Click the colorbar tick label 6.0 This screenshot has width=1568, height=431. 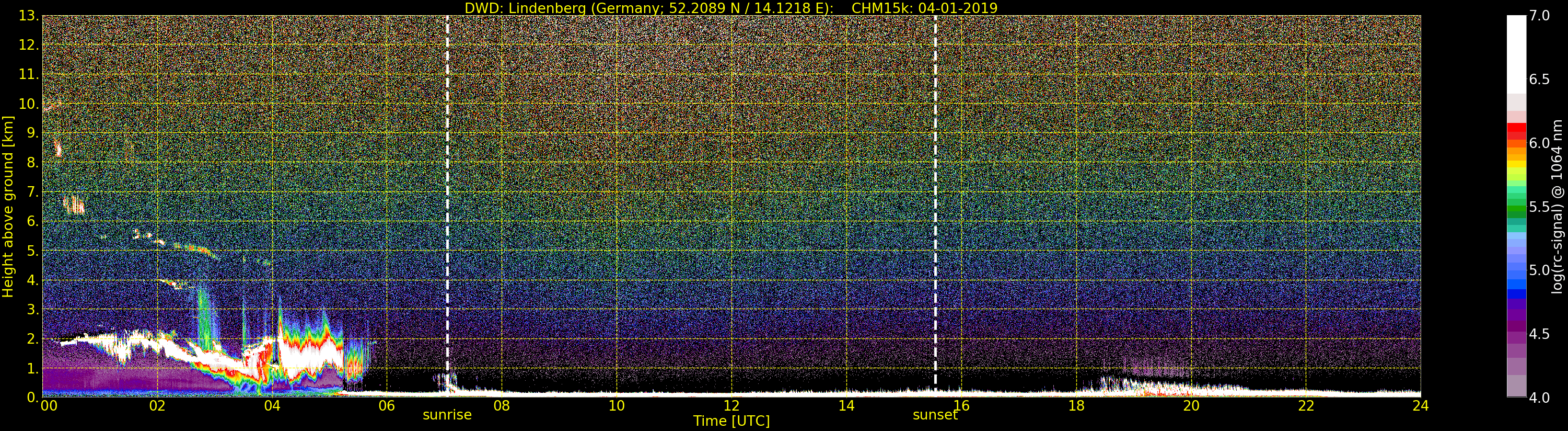pos(1539,143)
